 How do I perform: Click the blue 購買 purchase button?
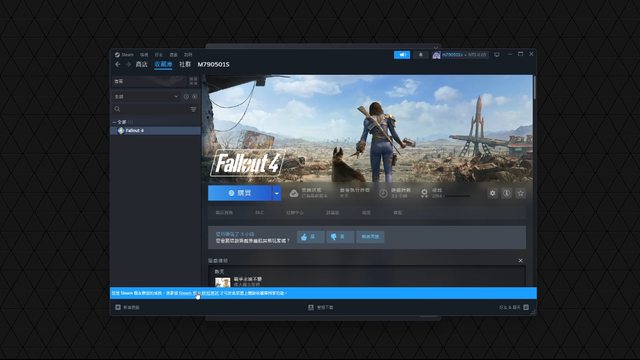240,193
